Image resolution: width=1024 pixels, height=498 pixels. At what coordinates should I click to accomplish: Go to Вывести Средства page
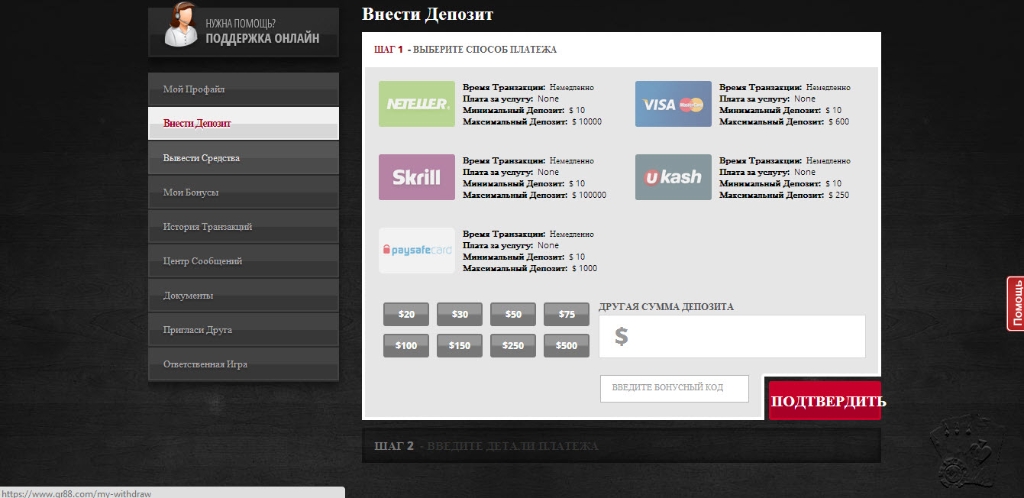[243, 158]
